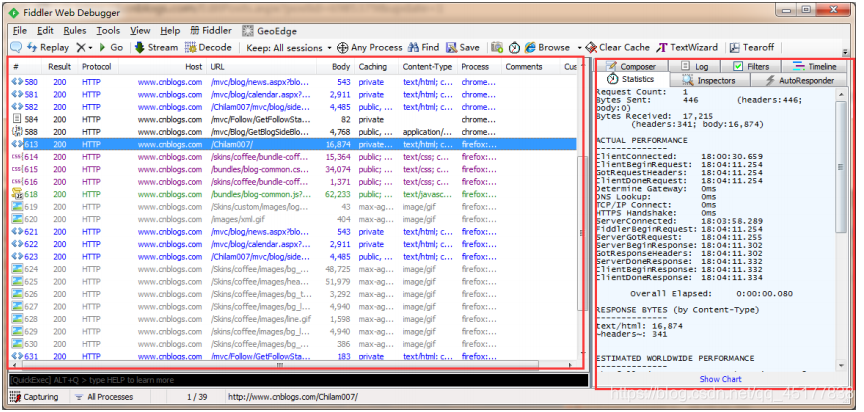864x412 pixels.
Task: Sort sessions by Protocol column header
Action: tap(96, 67)
